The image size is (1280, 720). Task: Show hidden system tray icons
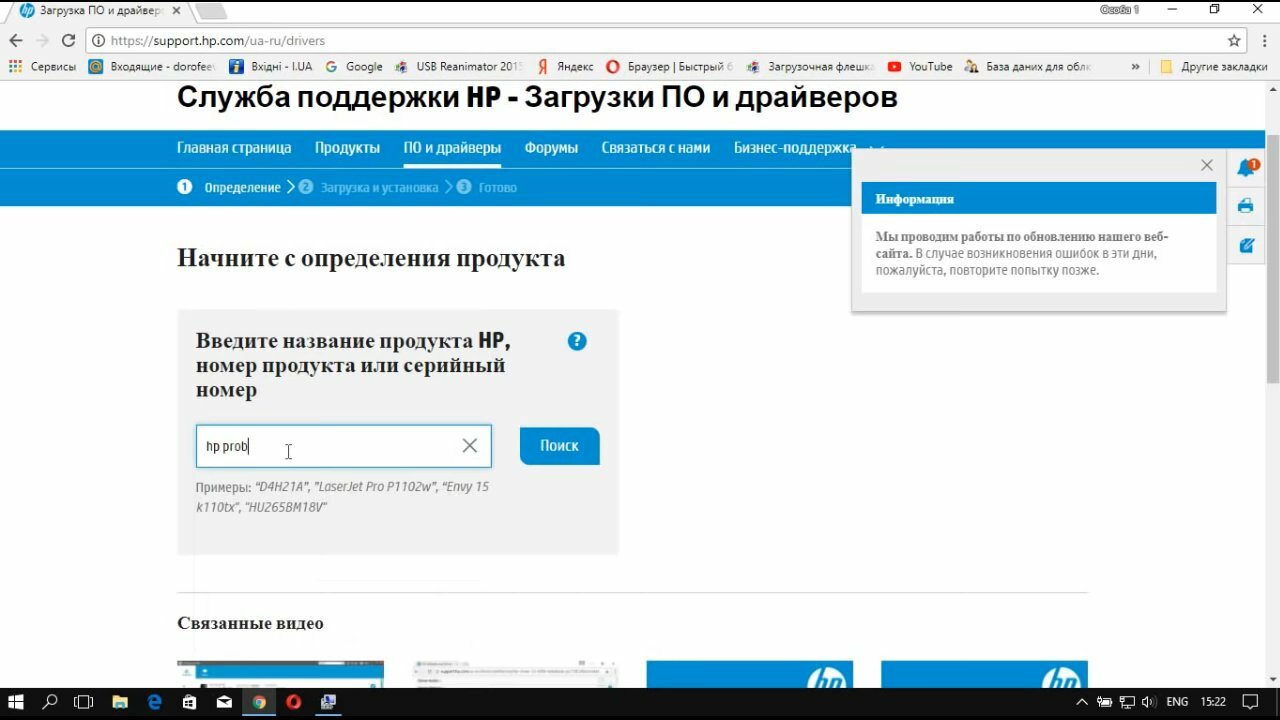coord(1082,702)
